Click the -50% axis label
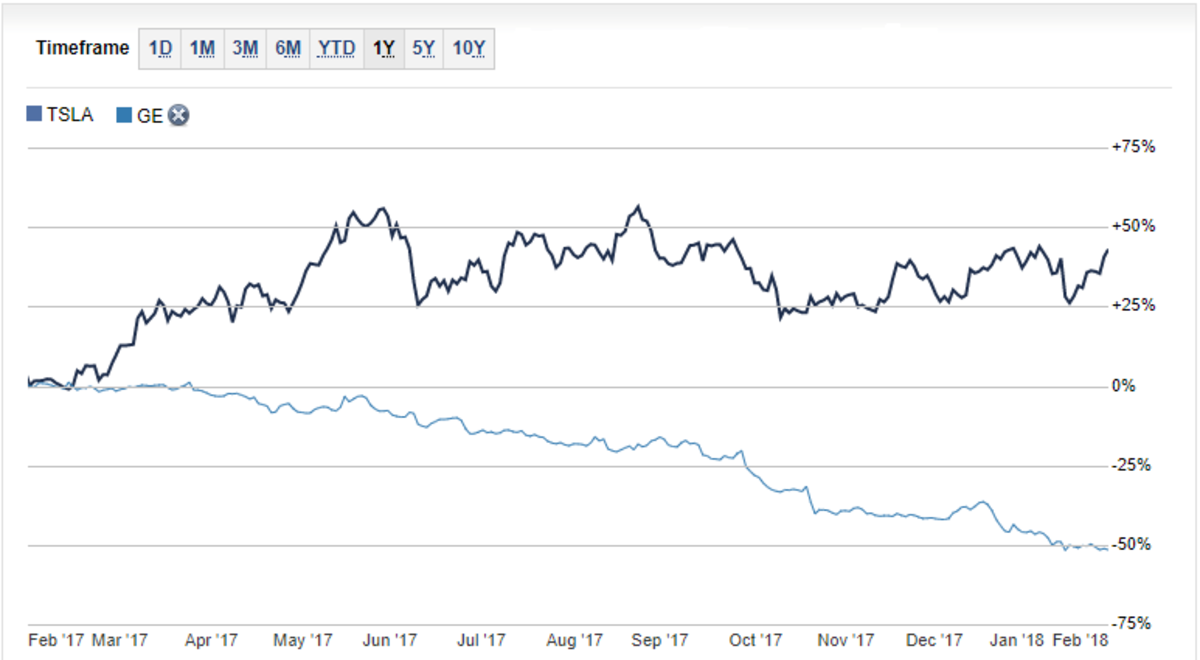The width and height of the screenshot is (1200, 660). 1132,544
